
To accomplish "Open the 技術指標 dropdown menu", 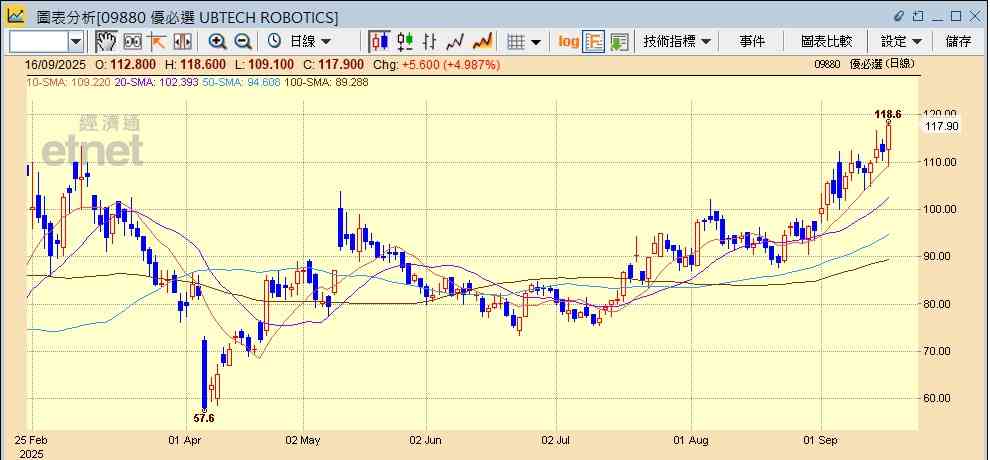I will 676,42.
